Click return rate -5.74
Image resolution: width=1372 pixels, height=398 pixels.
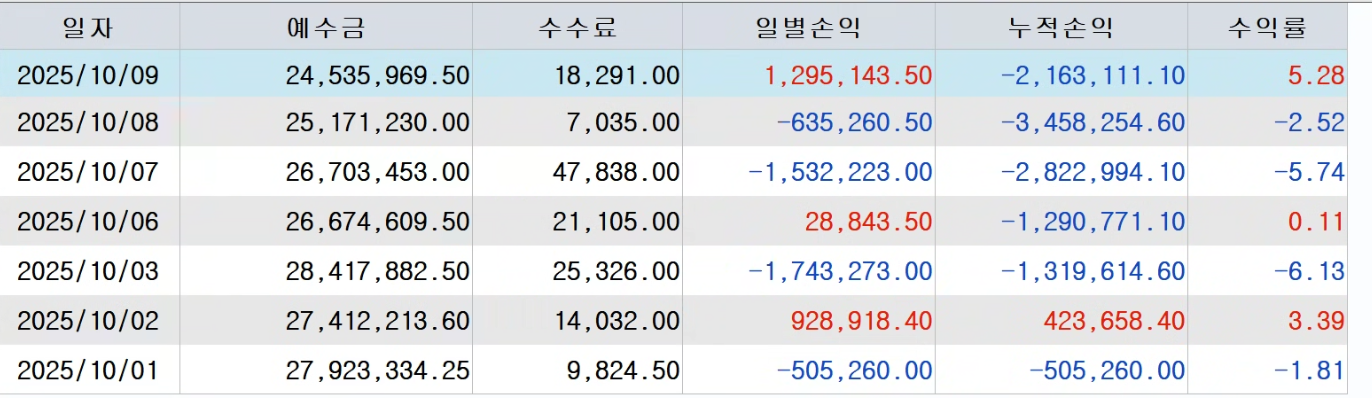1309,172
